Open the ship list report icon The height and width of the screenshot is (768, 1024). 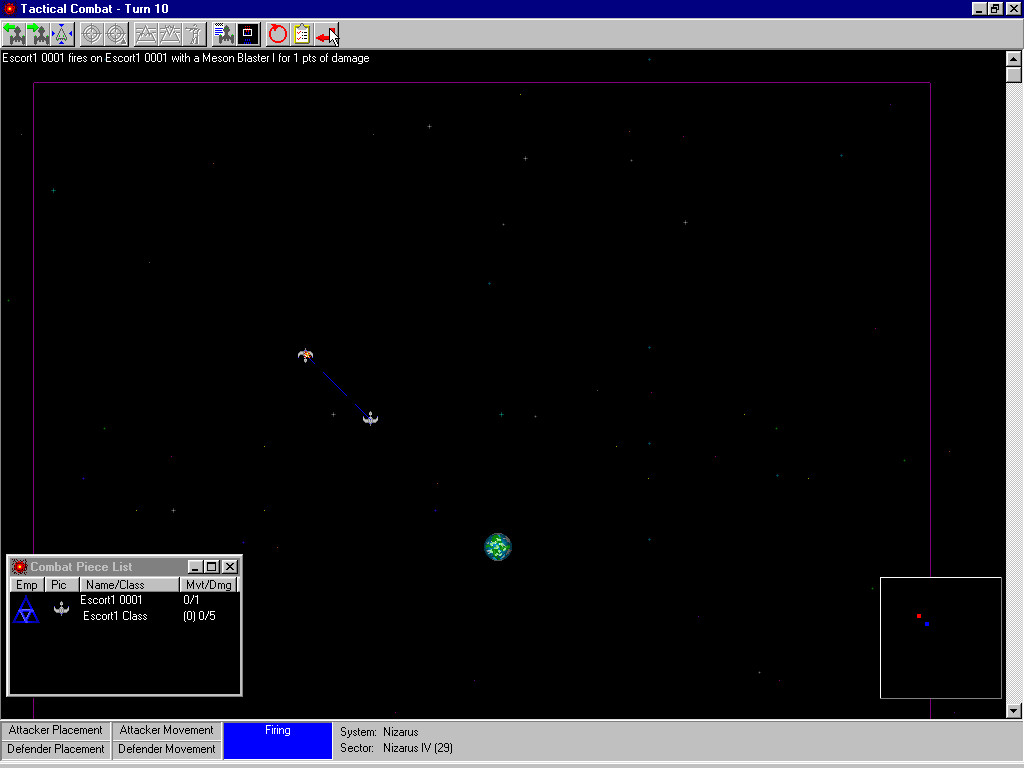point(224,34)
